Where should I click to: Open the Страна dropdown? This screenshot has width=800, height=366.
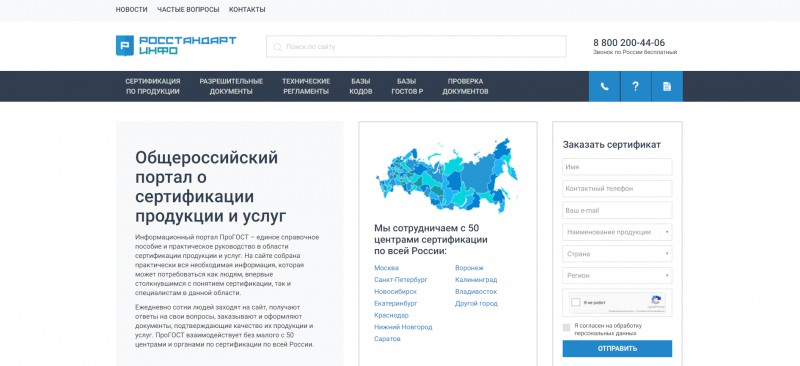coord(617,254)
